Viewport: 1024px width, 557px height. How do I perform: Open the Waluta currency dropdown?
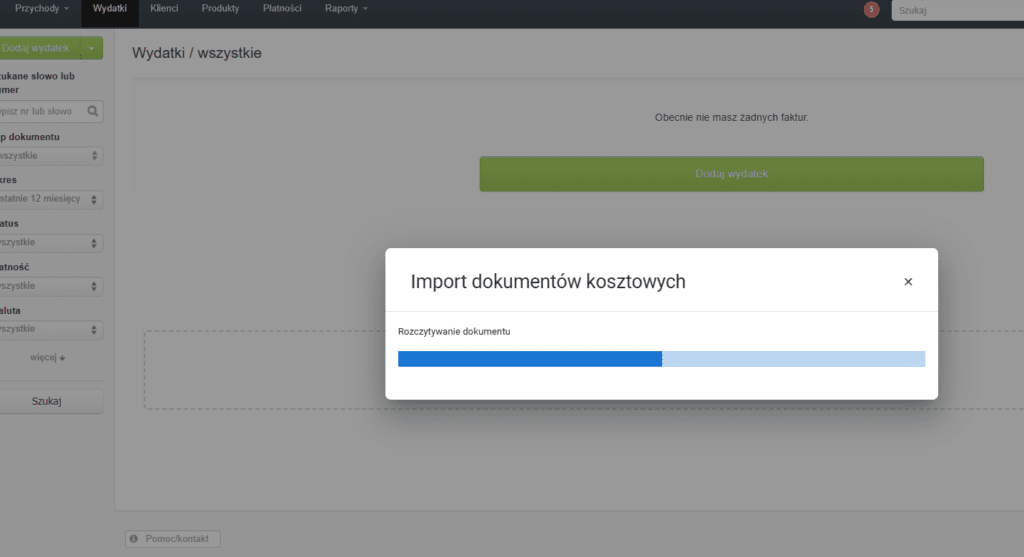(x=50, y=329)
